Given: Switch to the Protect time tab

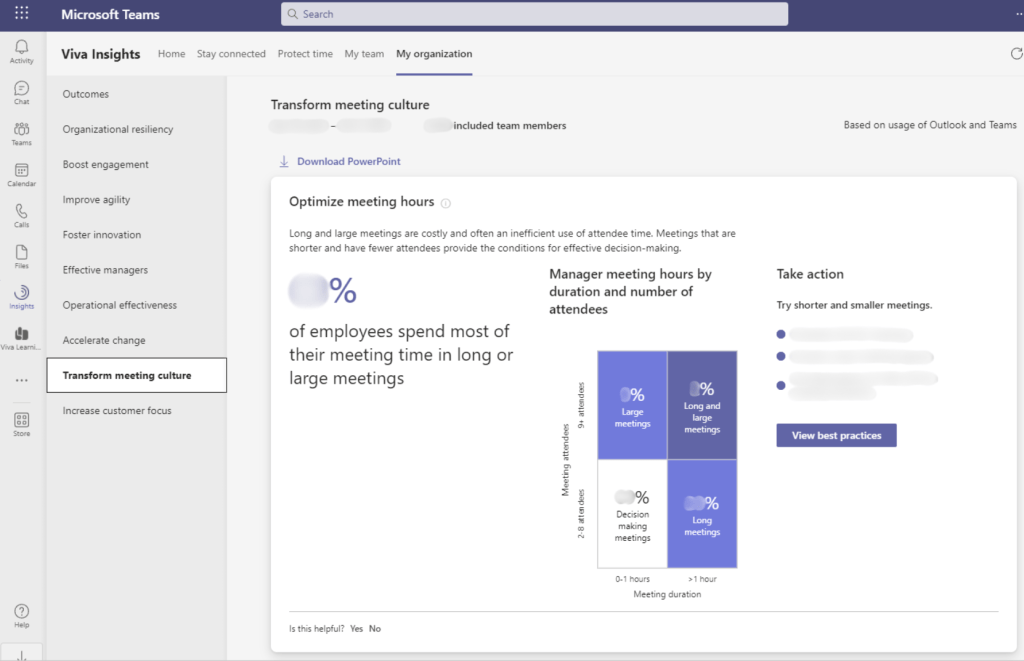Looking at the screenshot, I should click(305, 54).
